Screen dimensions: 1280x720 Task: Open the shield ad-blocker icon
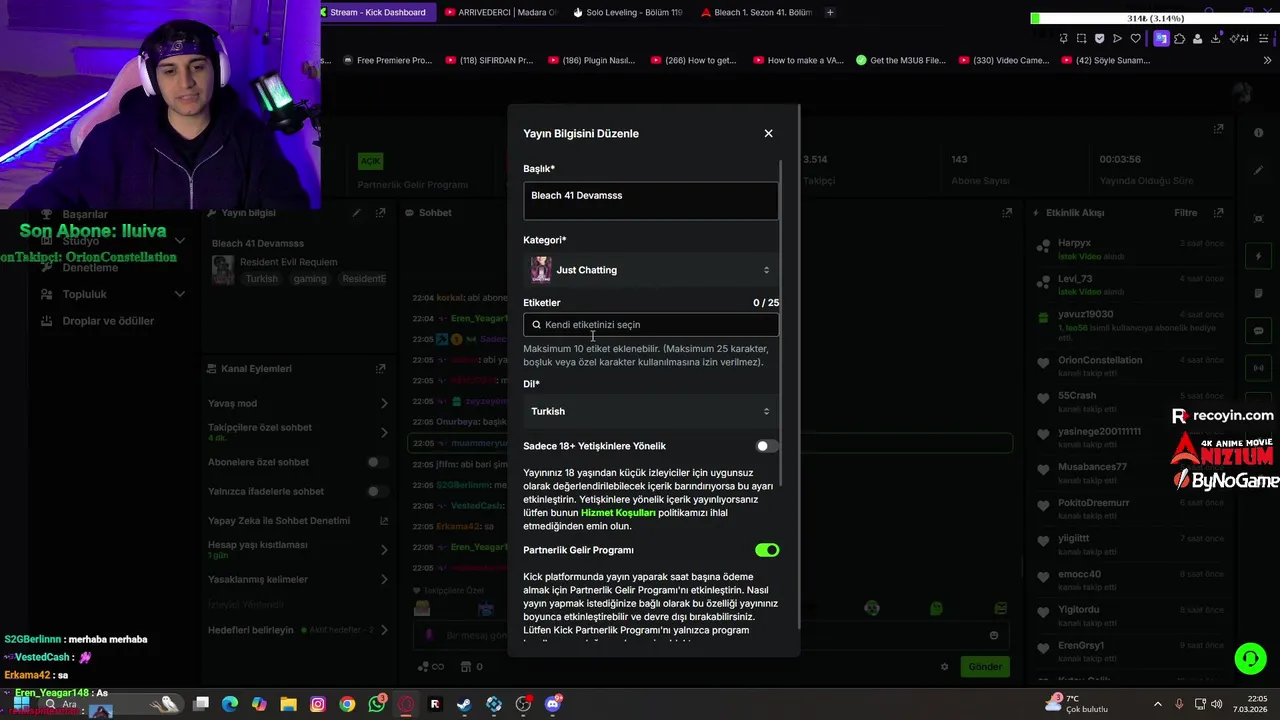[x=1099, y=38]
